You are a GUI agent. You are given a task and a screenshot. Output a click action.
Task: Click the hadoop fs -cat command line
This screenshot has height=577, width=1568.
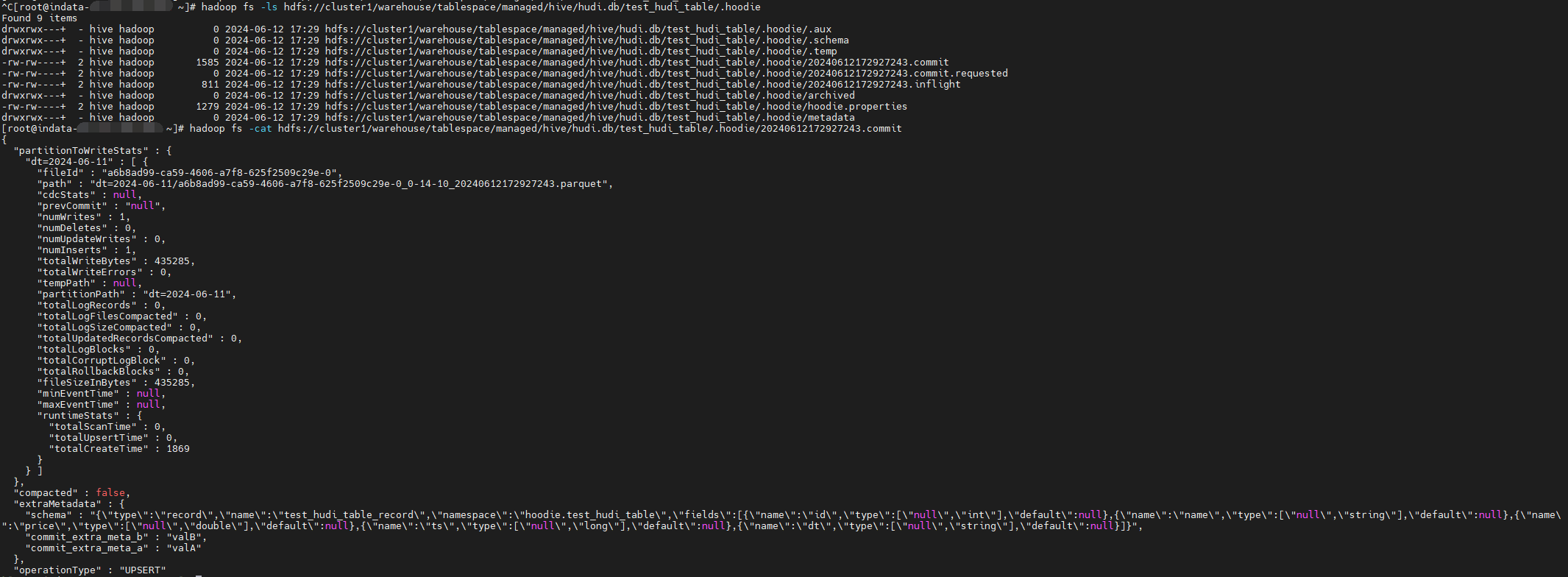point(544,129)
